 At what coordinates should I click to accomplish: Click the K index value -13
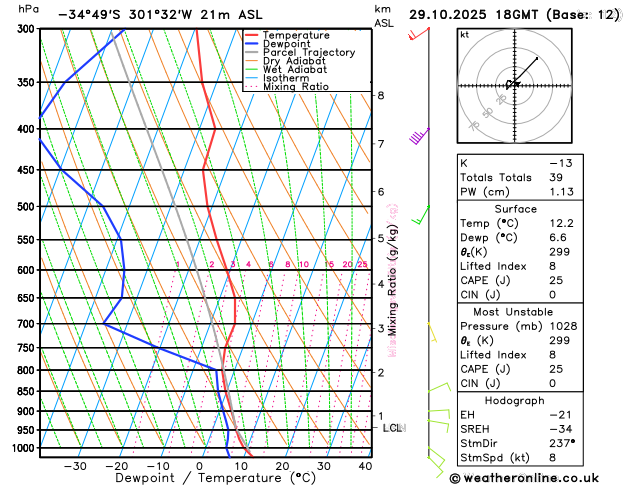pos(560,163)
